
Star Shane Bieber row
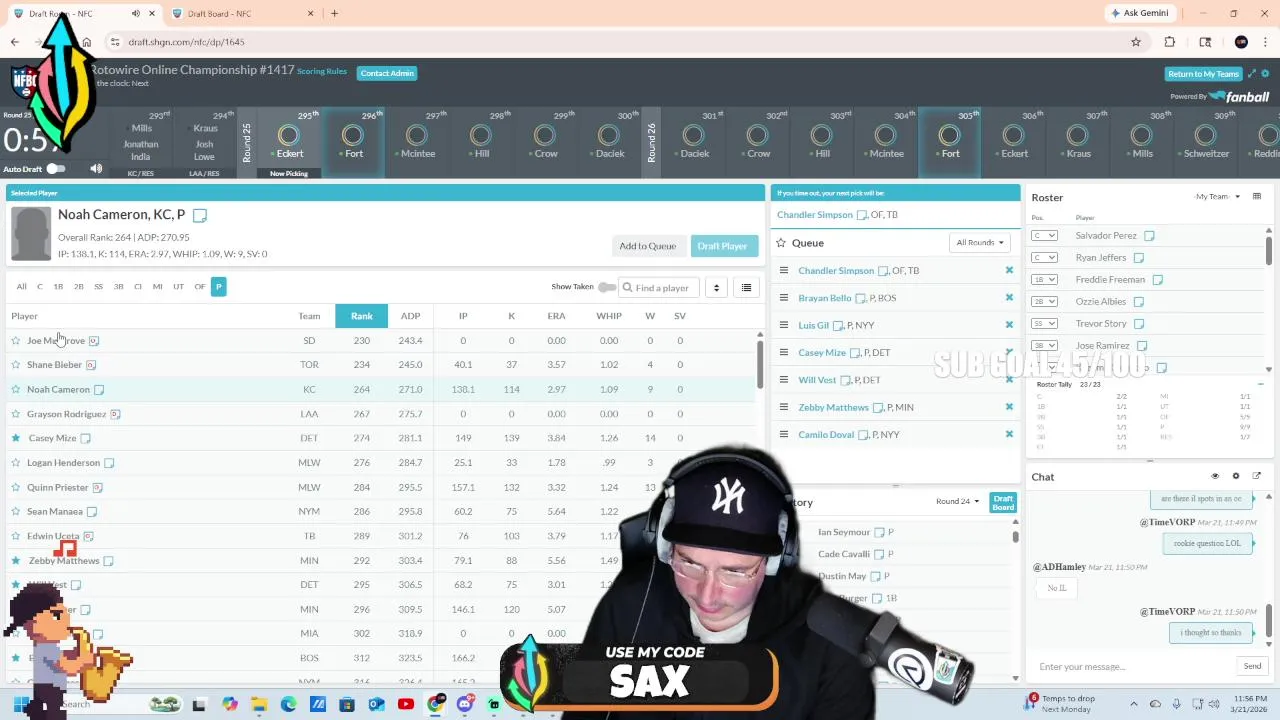point(16,365)
